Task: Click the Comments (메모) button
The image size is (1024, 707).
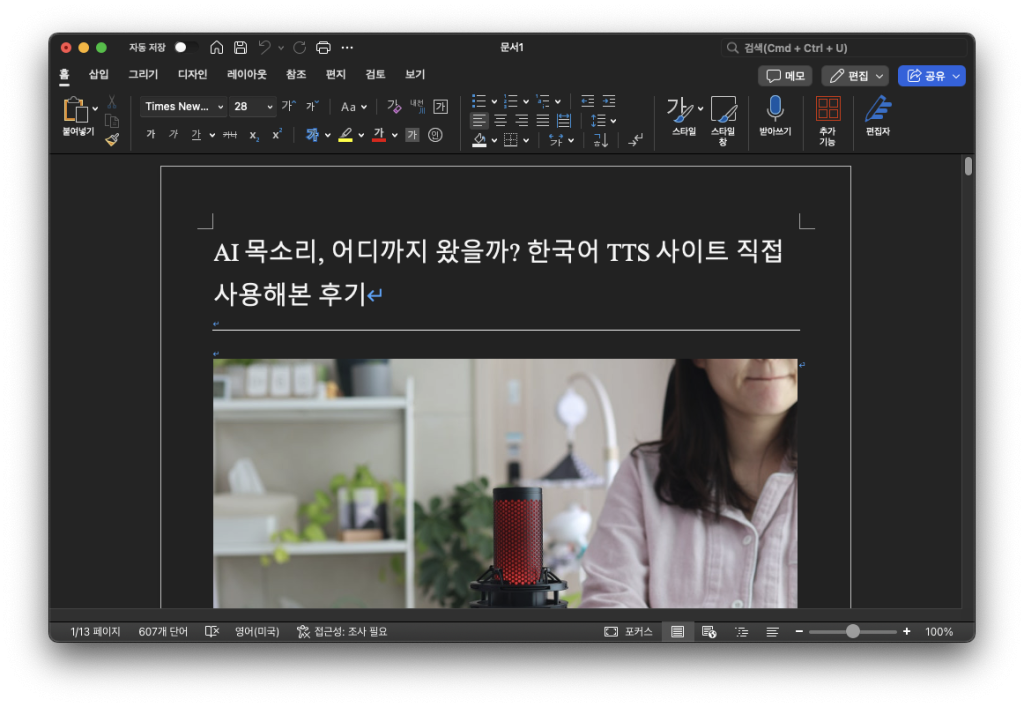Action: pos(785,76)
